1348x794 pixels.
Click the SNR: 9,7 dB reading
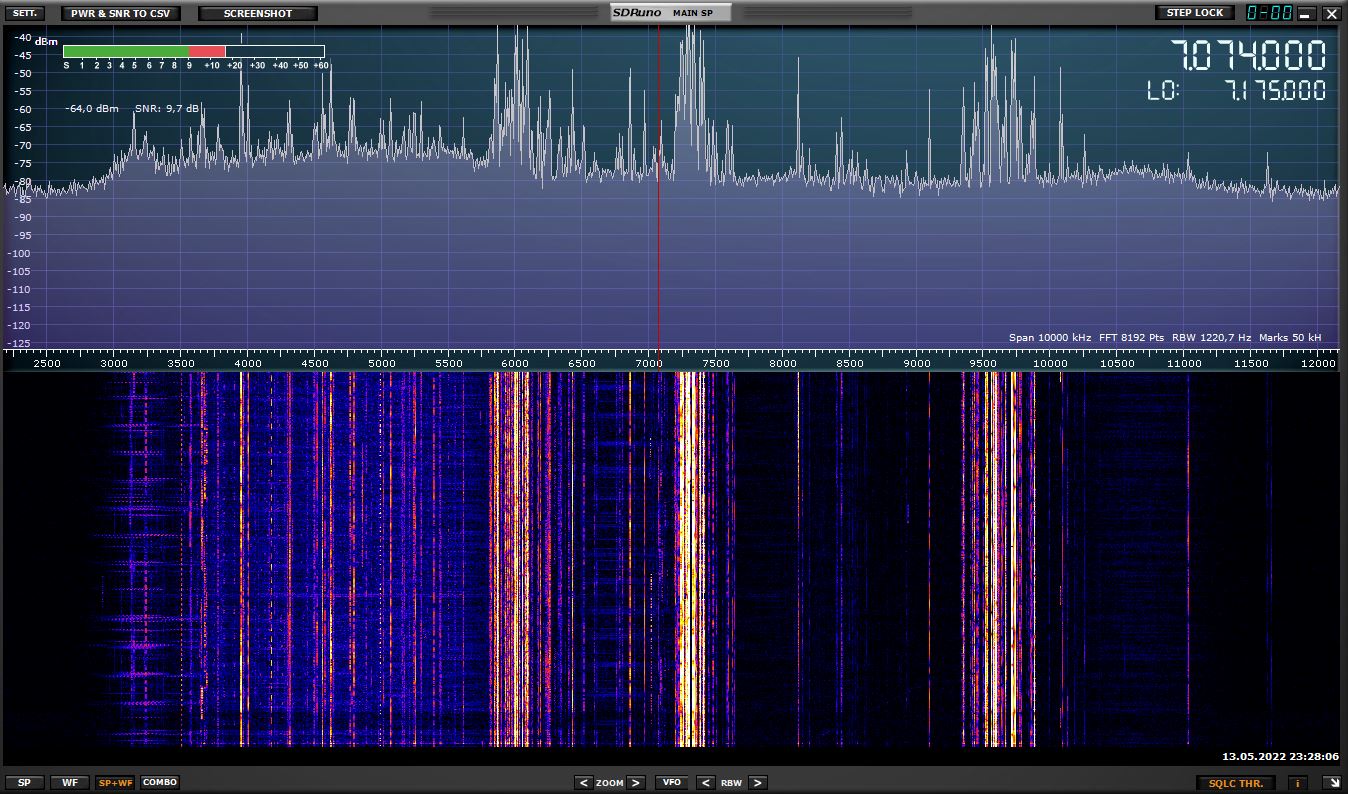[x=167, y=108]
